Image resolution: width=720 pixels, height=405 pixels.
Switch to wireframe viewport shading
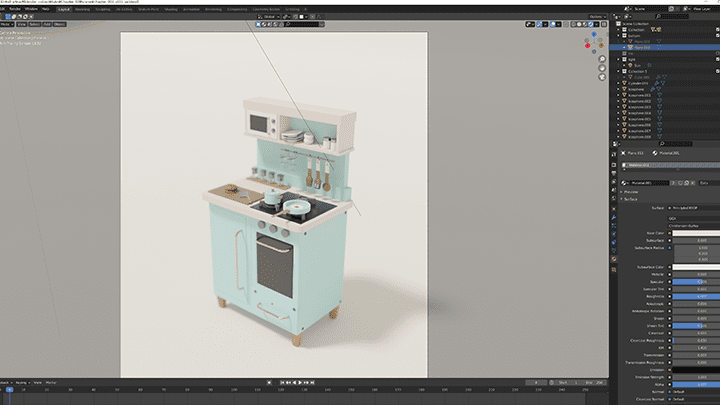click(x=574, y=24)
